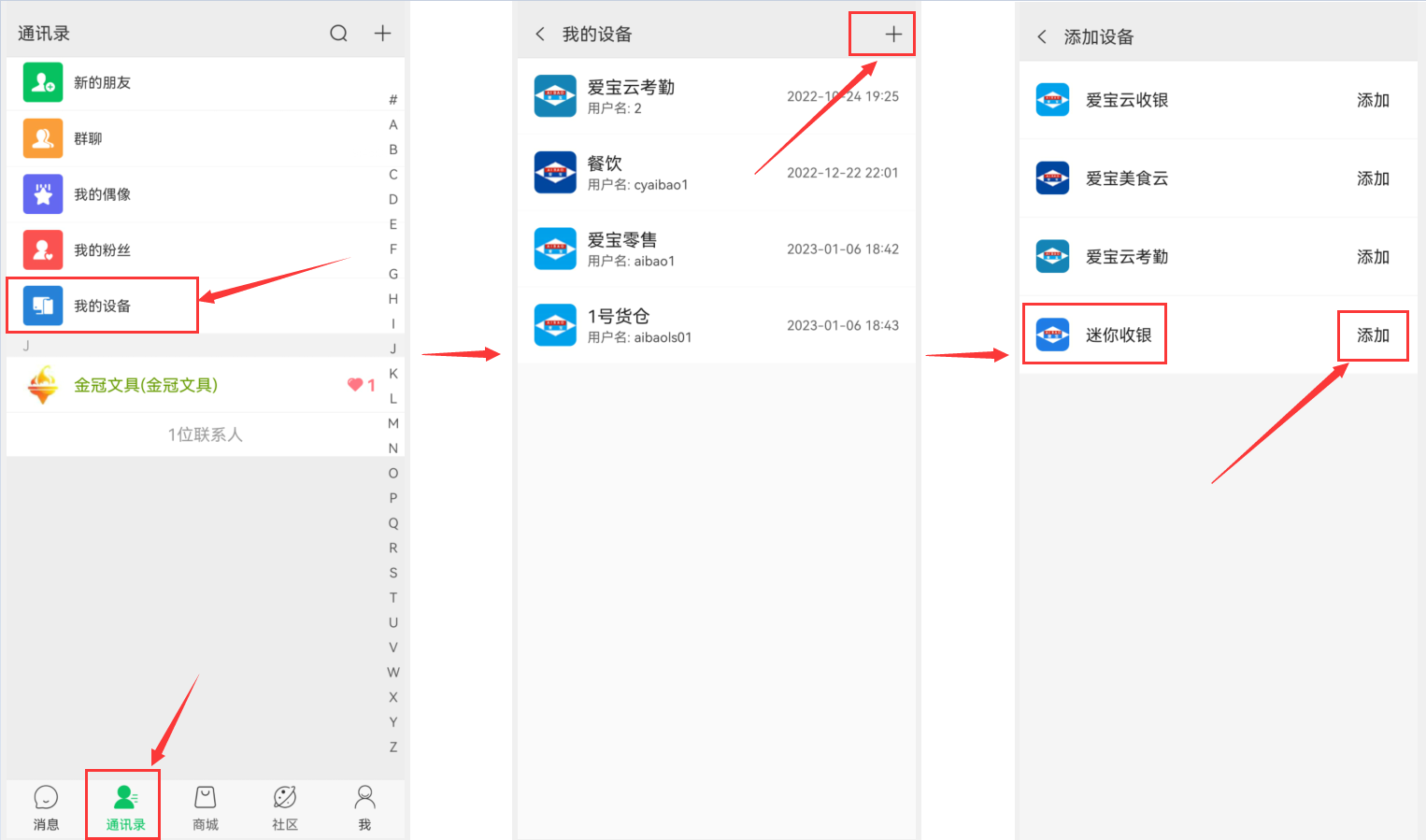Click 添加 button for 爱宝云收银
The image size is (1426, 840).
(x=1373, y=101)
